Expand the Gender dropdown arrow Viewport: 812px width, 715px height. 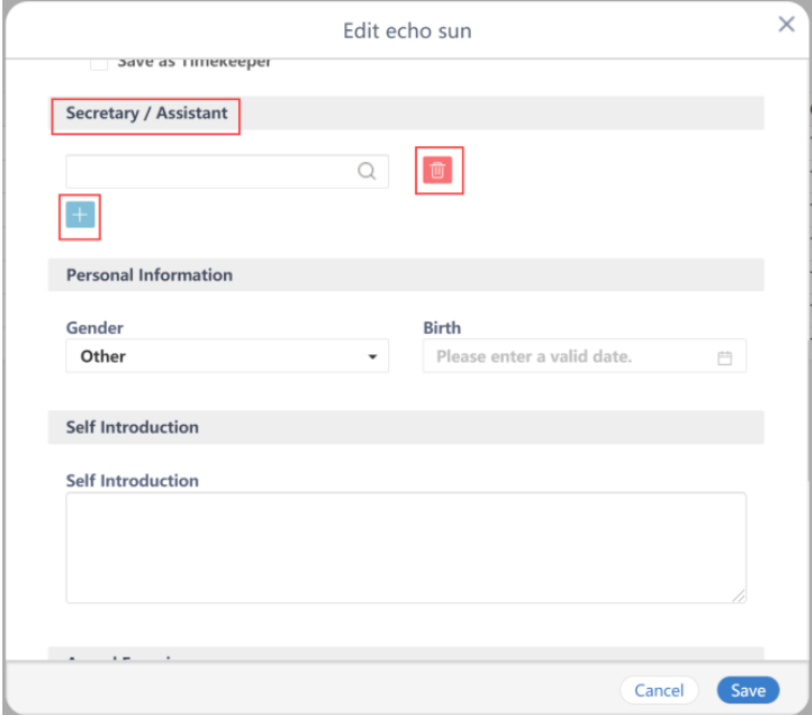point(372,357)
